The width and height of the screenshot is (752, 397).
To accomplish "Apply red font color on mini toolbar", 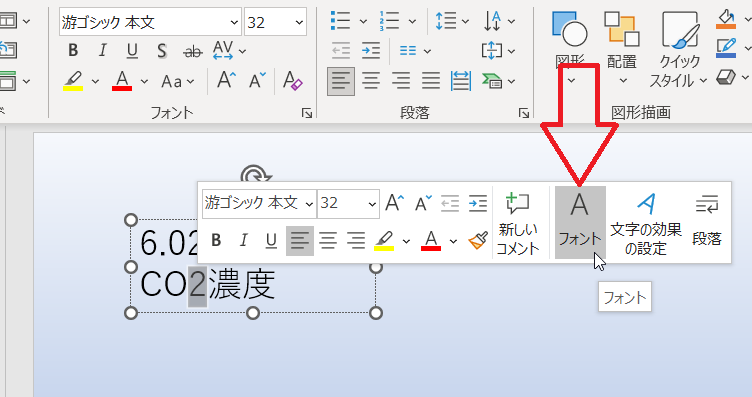I will tap(431, 240).
